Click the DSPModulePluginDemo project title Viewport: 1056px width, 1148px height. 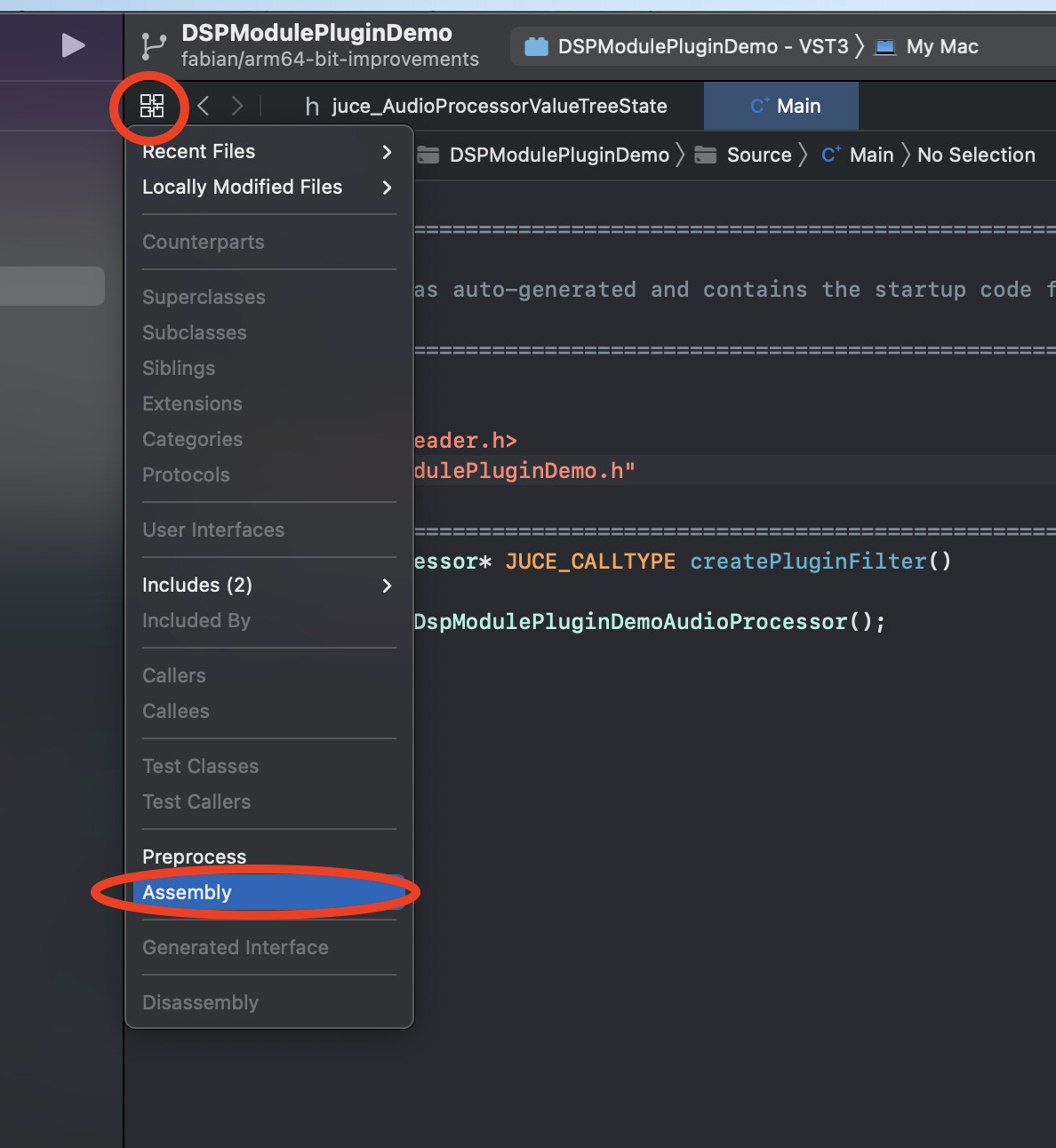pyautogui.click(x=316, y=33)
